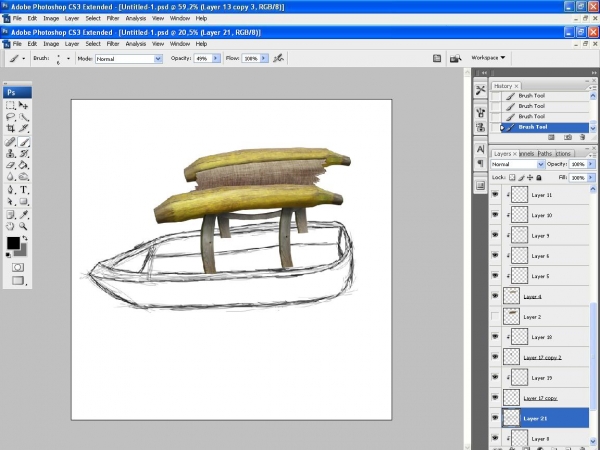
Task: Open the Character panel dock icon
Action: (481, 149)
